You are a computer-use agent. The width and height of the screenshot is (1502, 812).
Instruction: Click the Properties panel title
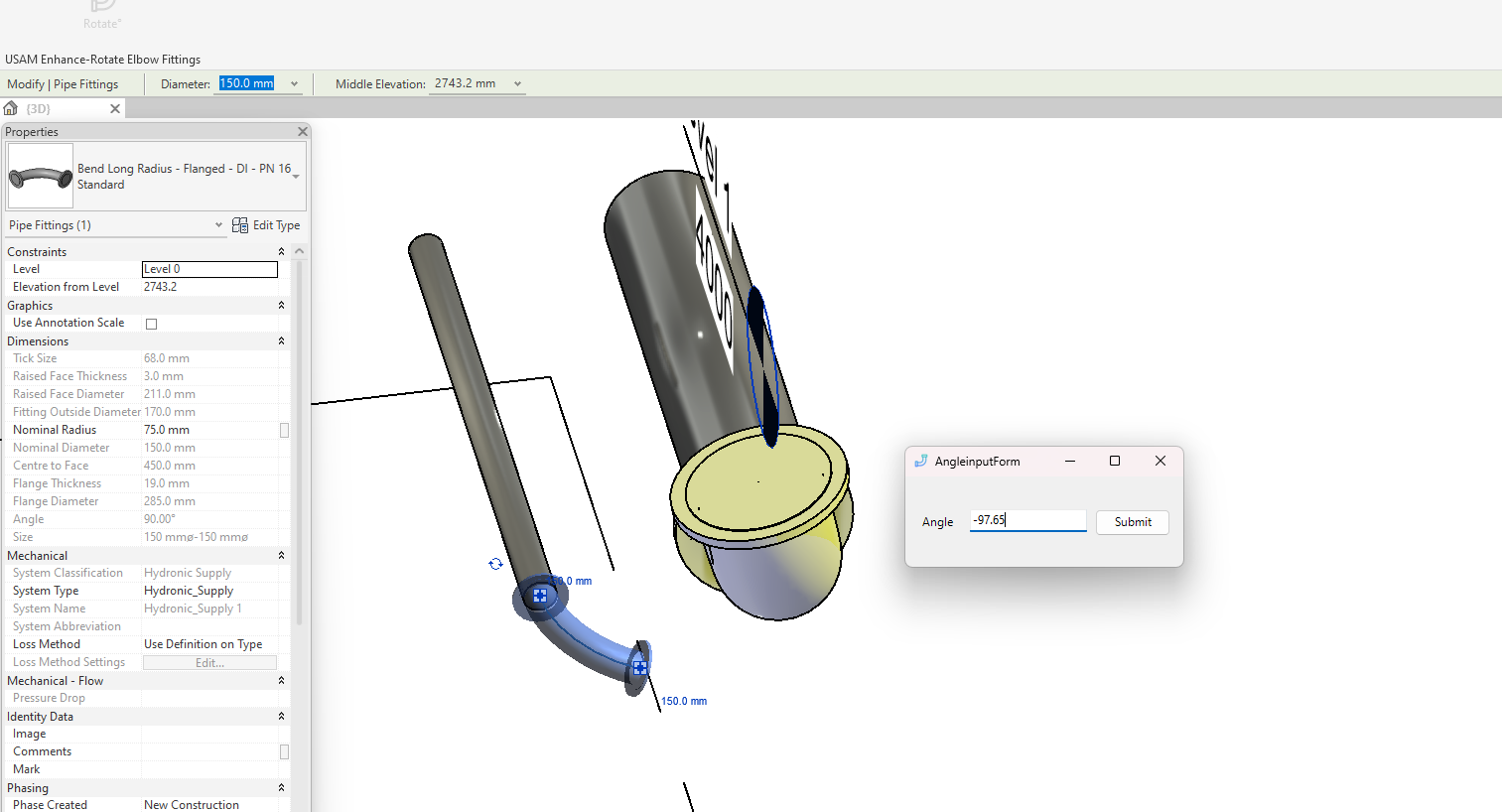[32, 132]
